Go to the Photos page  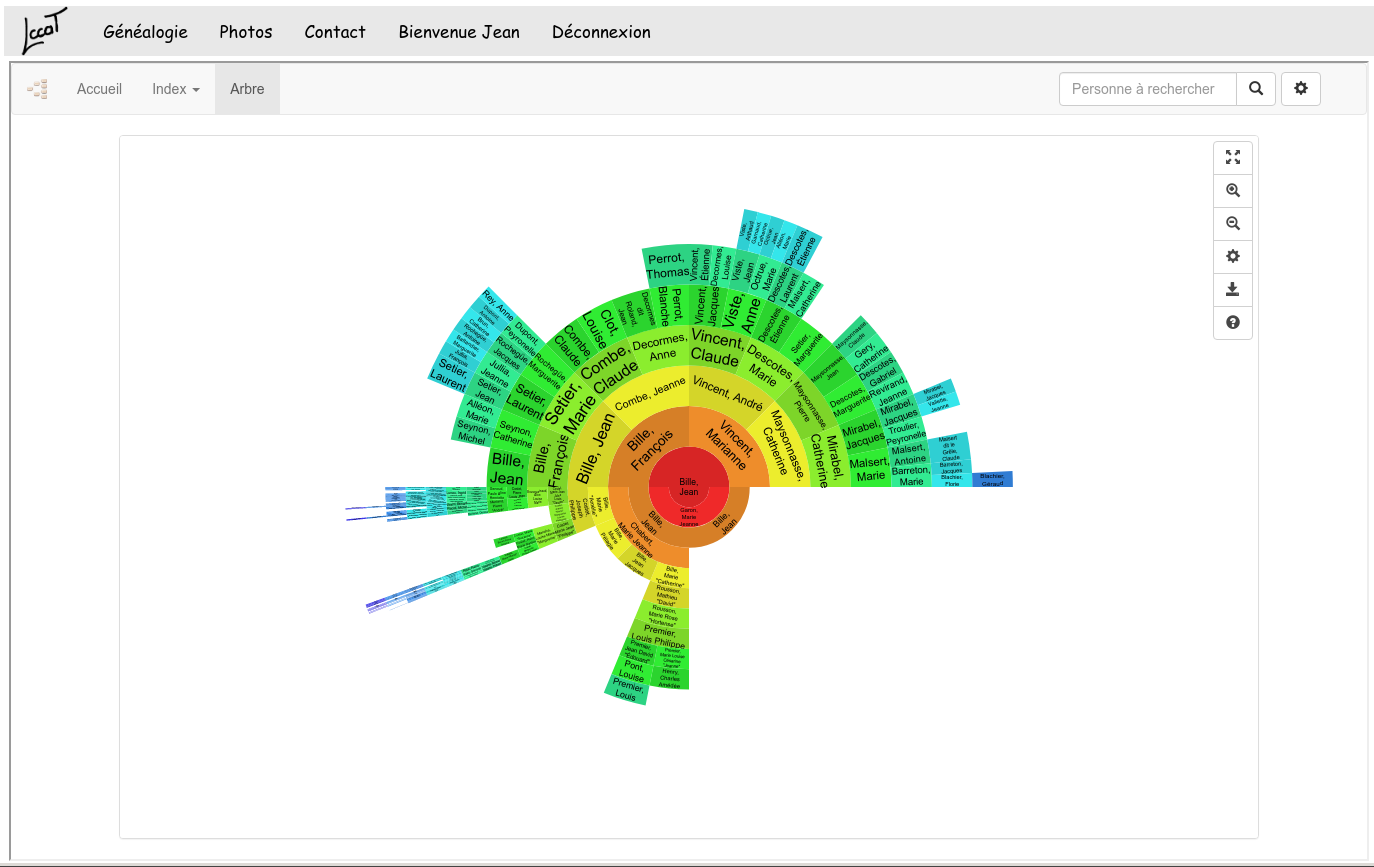tap(246, 32)
